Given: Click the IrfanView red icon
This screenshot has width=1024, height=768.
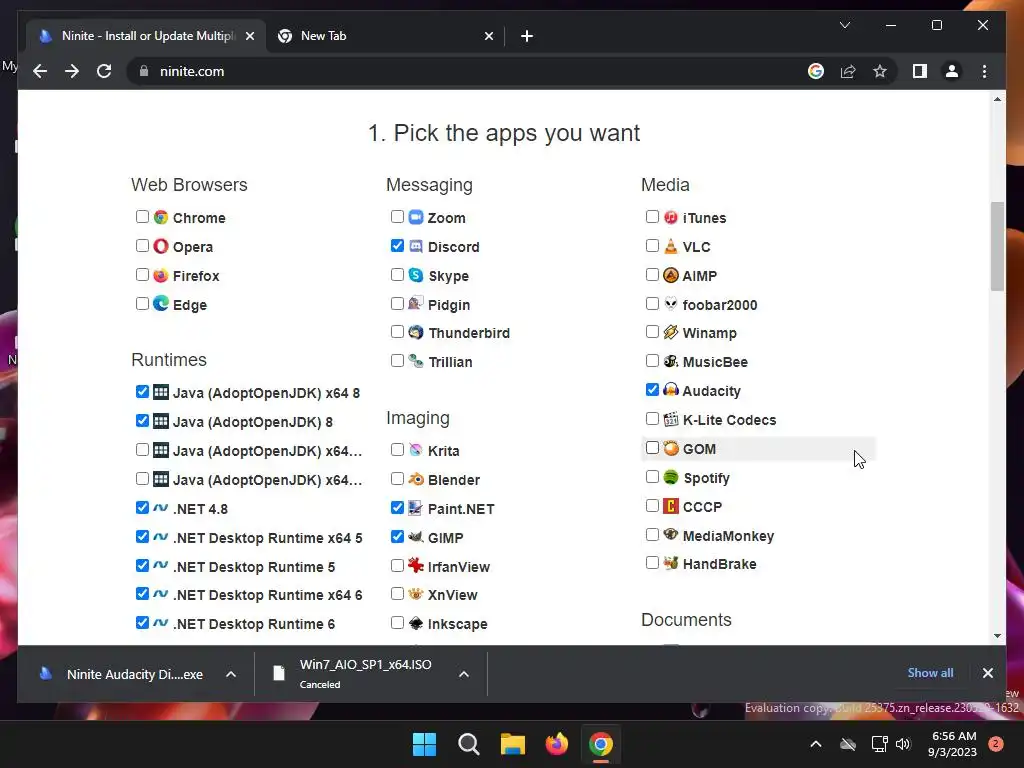Looking at the screenshot, I should [x=416, y=566].
